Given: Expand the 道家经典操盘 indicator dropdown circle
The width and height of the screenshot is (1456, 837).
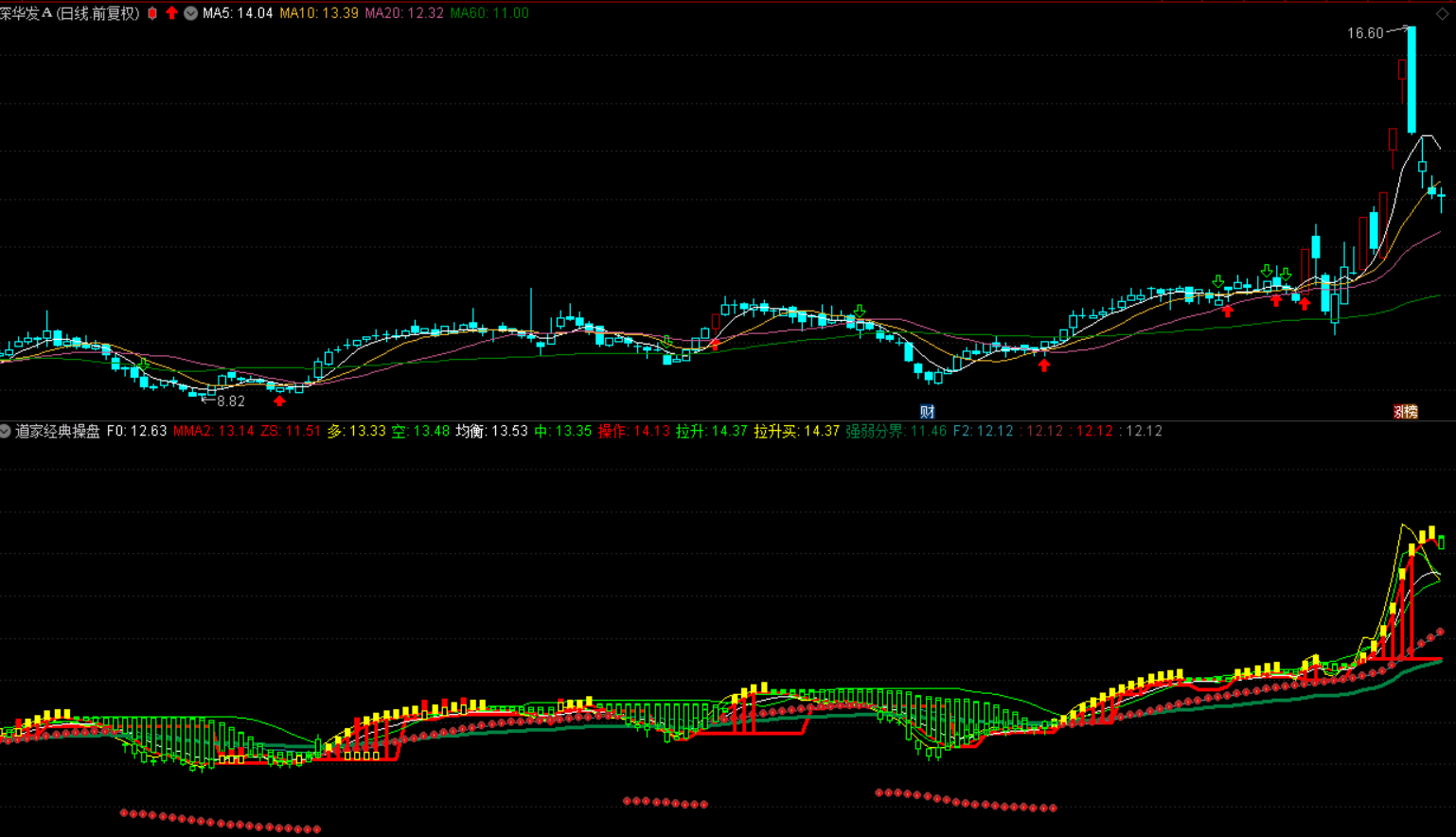Looking at the screenshot, I should 5,431.
